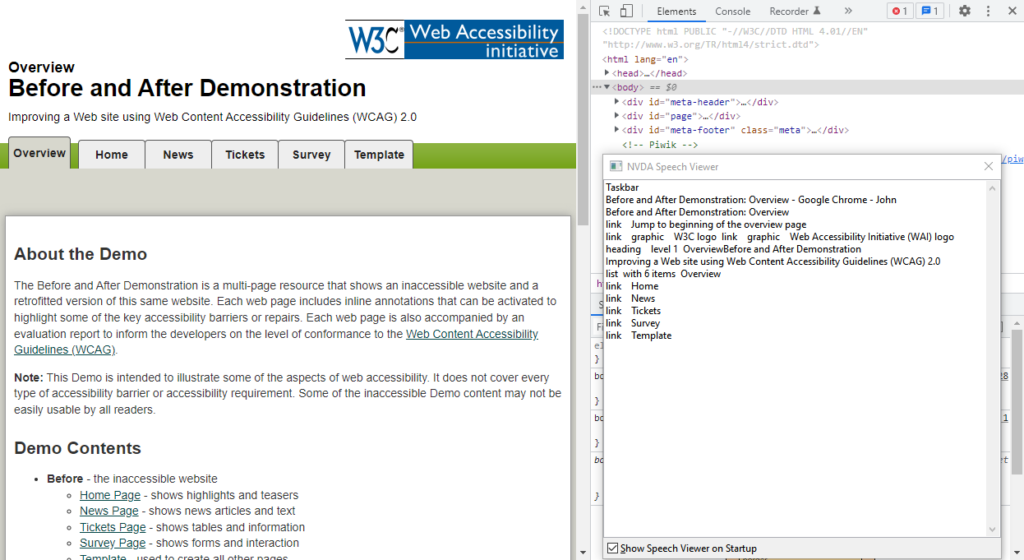
Task: Open the News navigation tab
Action: point(178,155)
